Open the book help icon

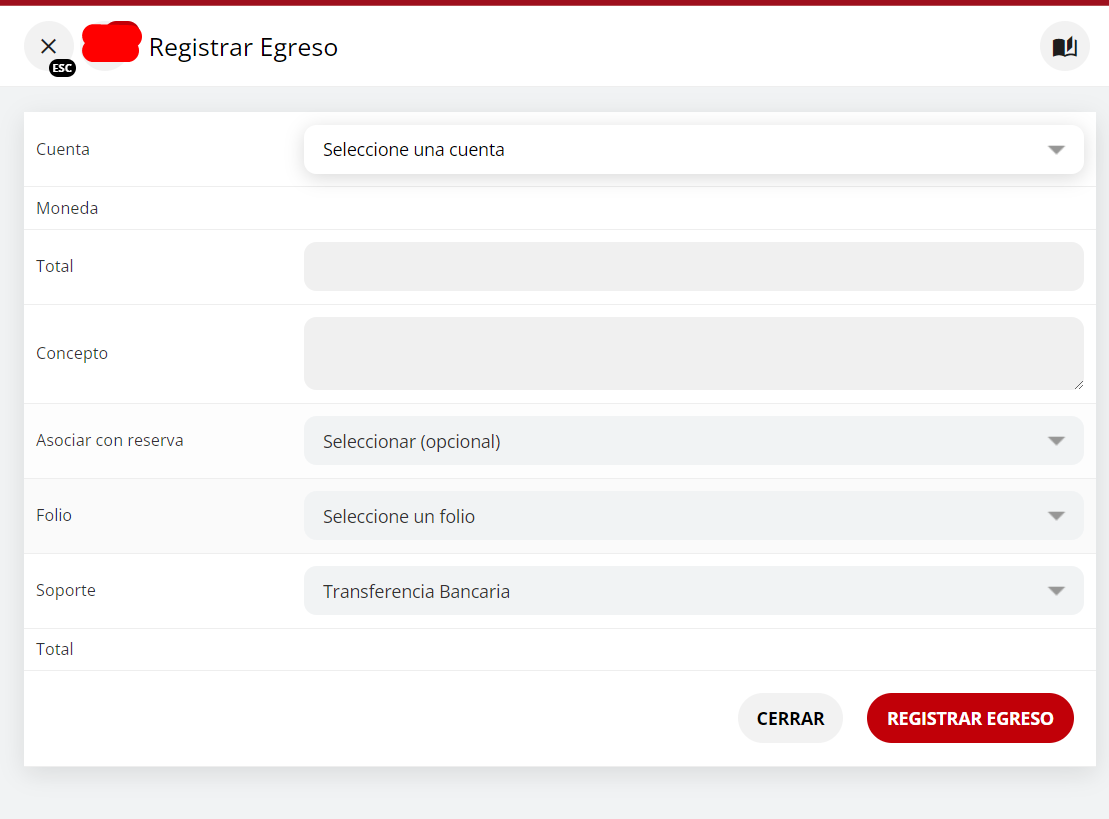coord(1064,47)
